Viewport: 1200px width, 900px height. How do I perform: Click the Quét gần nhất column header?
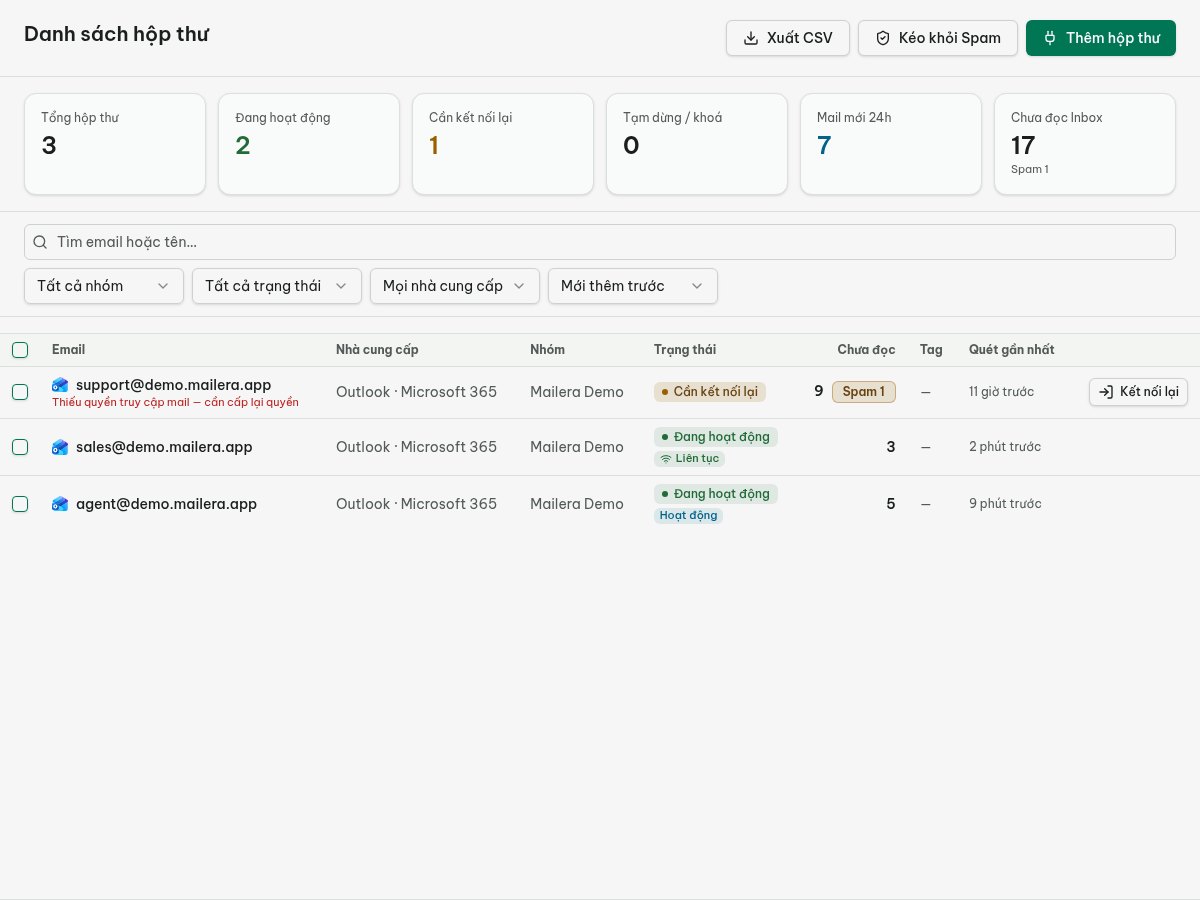(1011, 350)
